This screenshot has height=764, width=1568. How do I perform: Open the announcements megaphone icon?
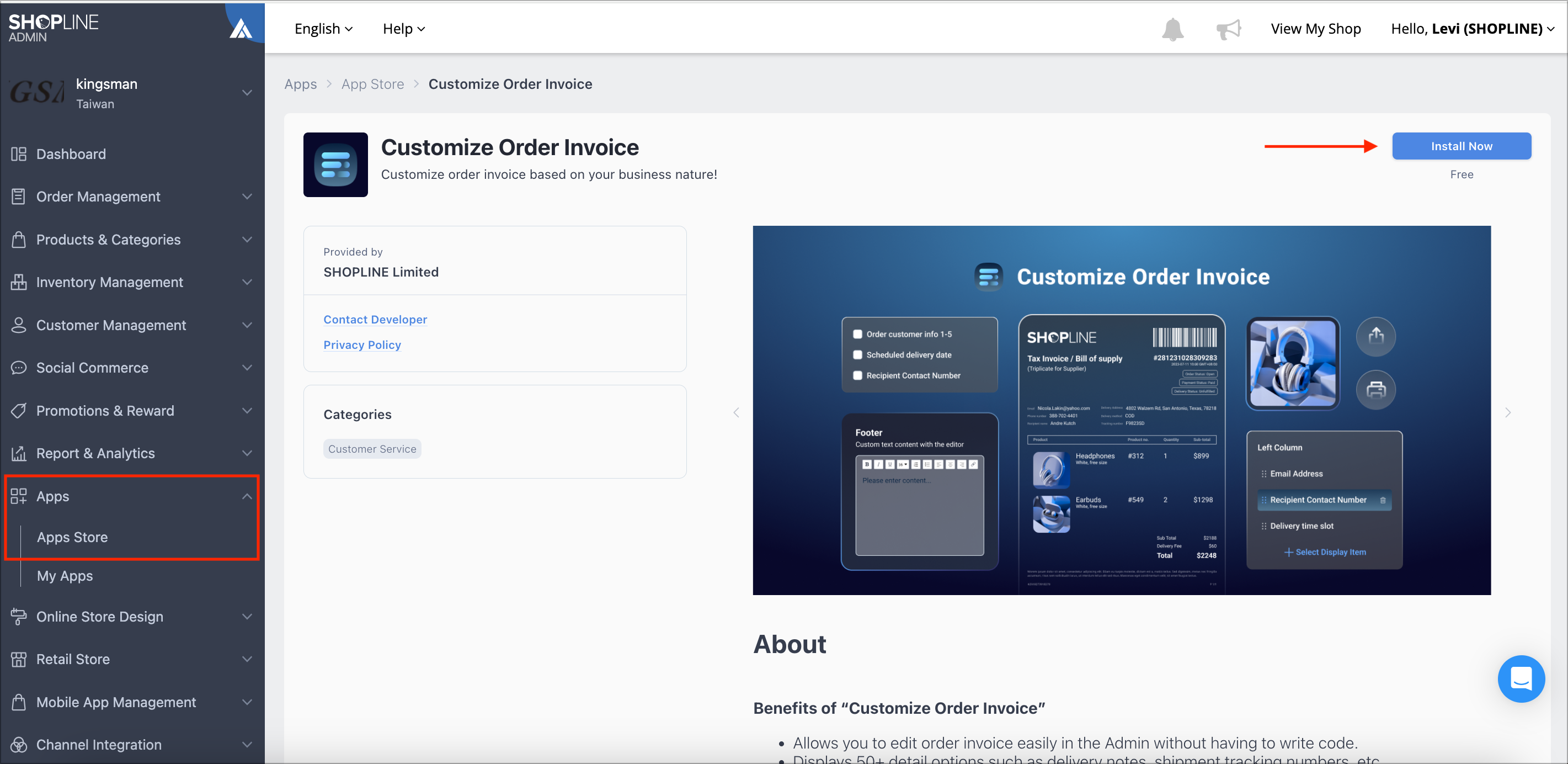[x=1228, y=29]
